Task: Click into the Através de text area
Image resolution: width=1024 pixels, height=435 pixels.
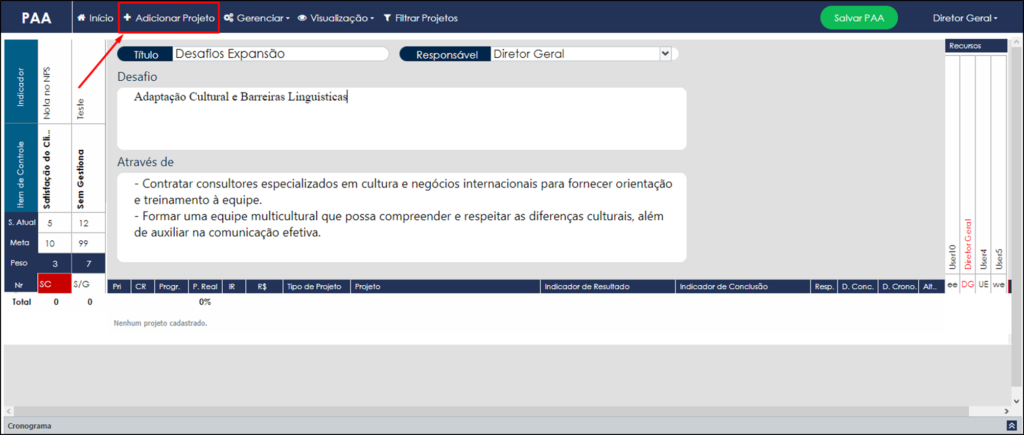Action: click(x=402, y=217)
